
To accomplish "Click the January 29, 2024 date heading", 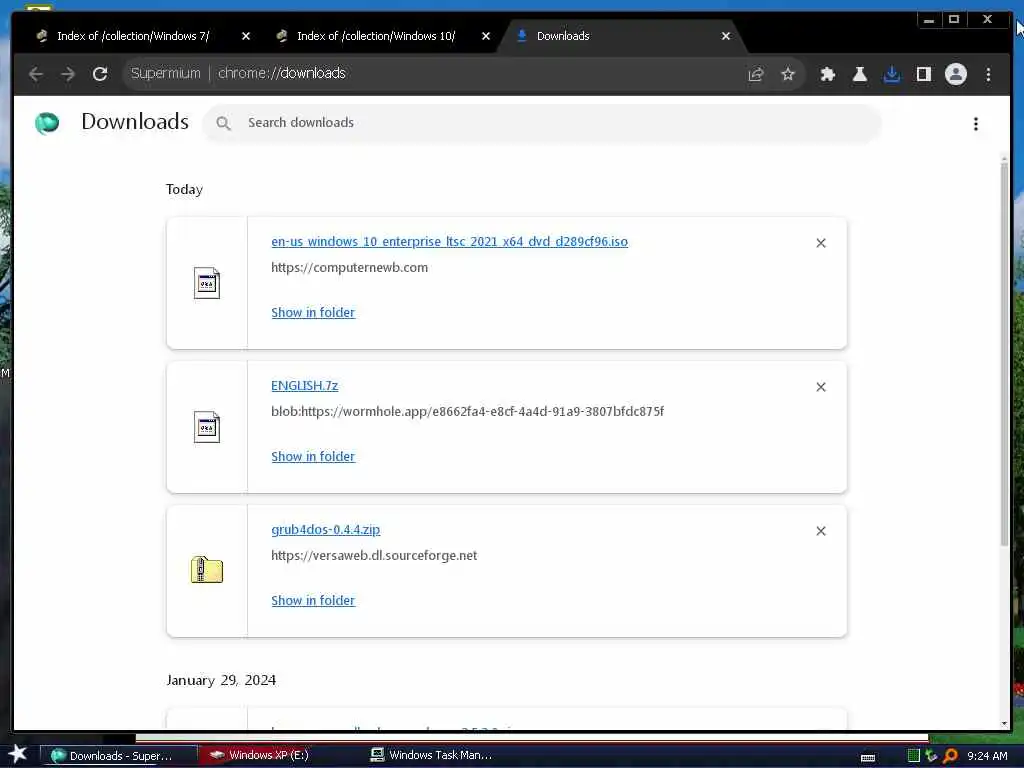I will point(221,680).
